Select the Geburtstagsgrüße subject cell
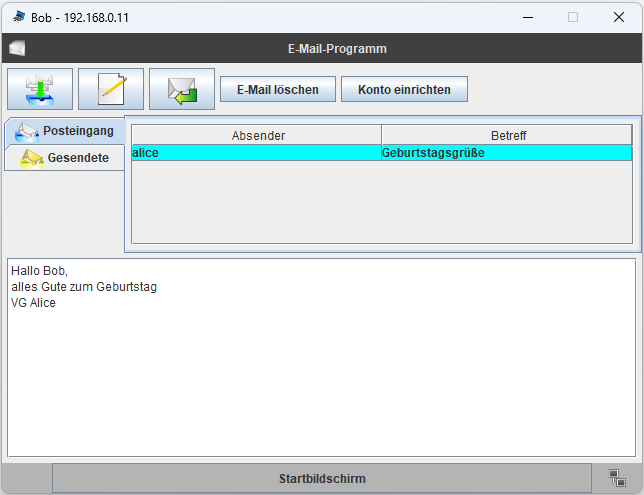This screenshot has height=495, width=644. pos(506,153)
